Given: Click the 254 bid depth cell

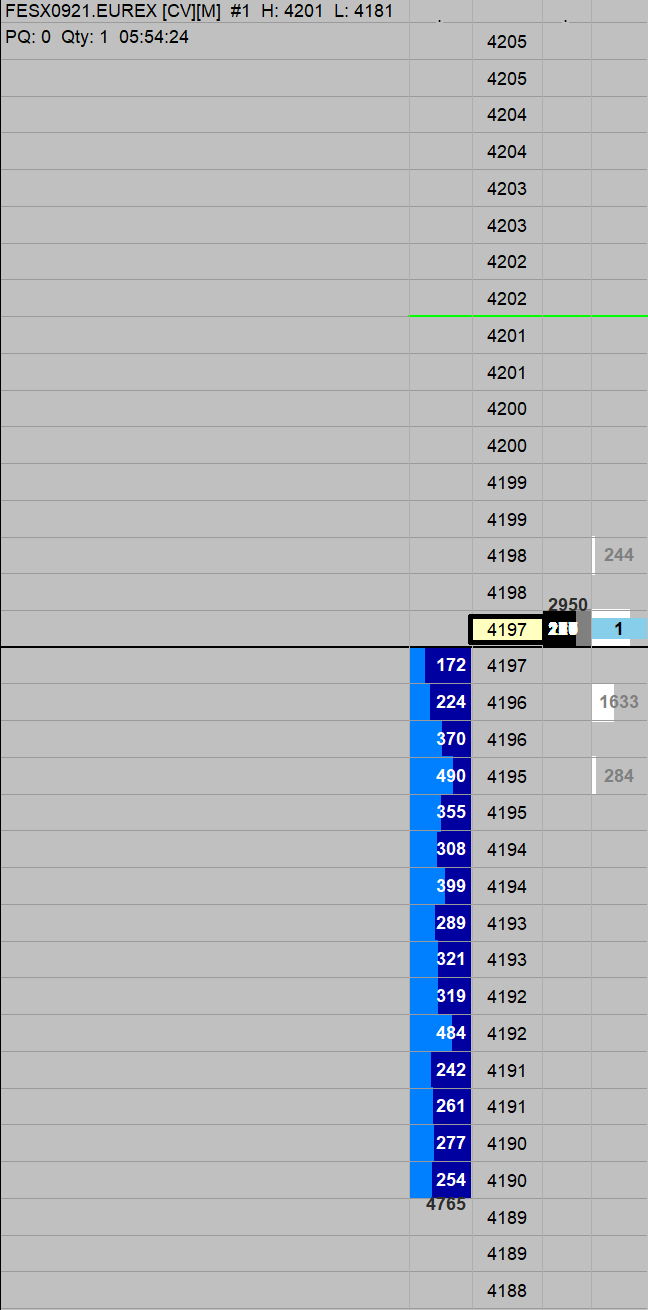Looking at the screenshot, I should (441, 1180).
